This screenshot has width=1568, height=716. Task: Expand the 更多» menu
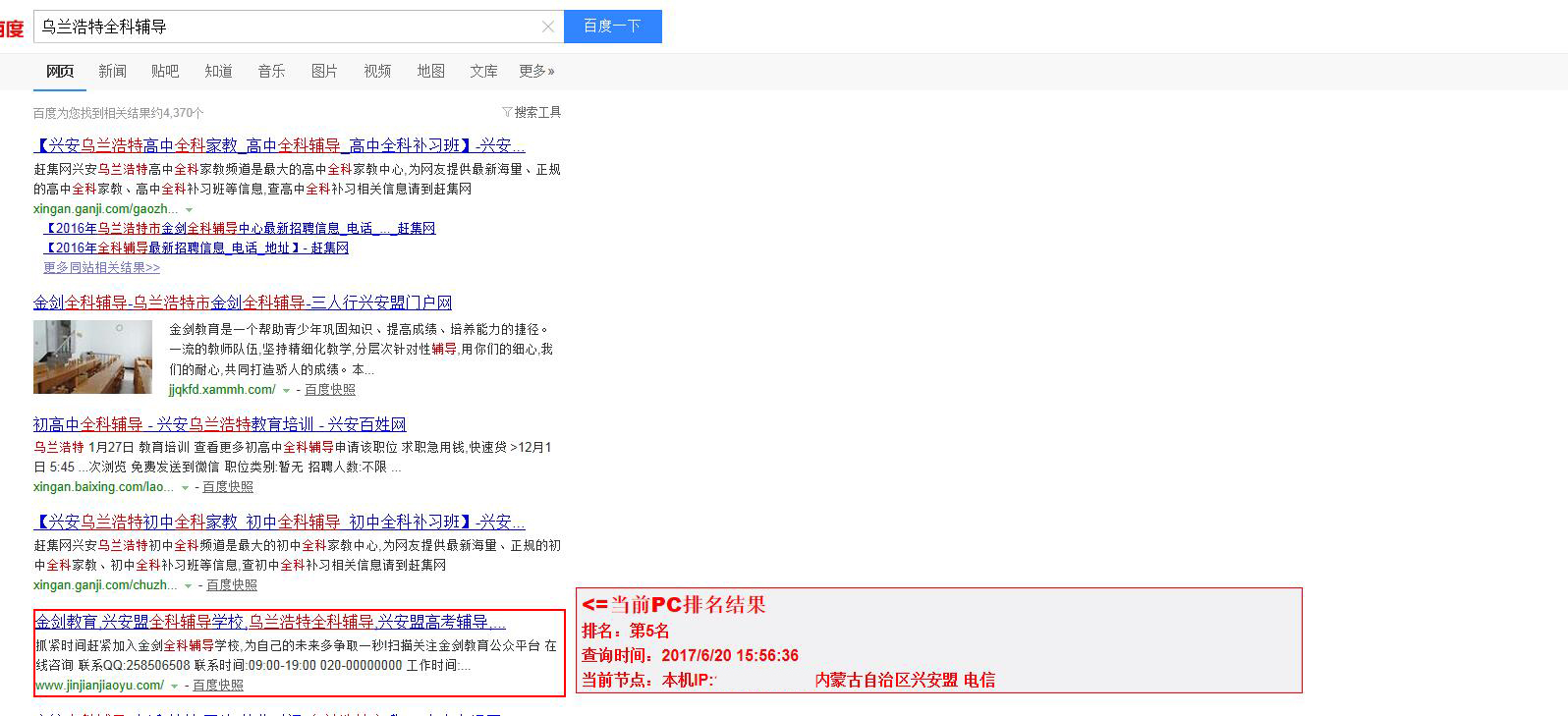pos(536,71)
